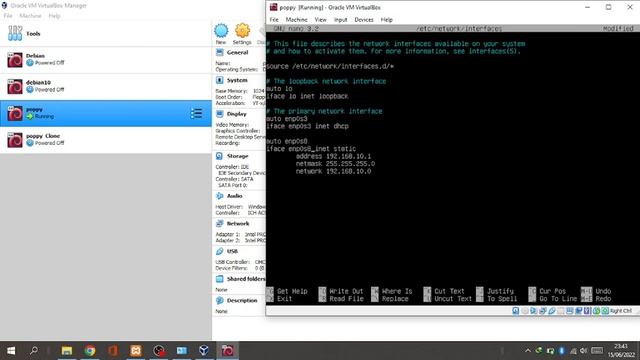Click the Description section icon
The height and width of the screenshot is (360, 640).
[220, 300]
